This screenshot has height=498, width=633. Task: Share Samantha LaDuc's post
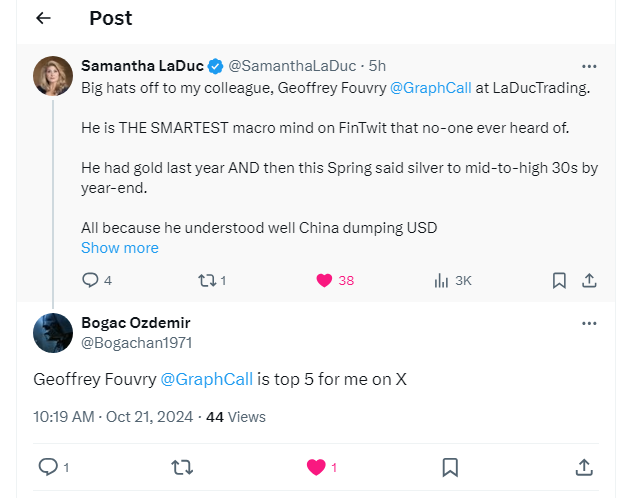[x=589, y=281]
